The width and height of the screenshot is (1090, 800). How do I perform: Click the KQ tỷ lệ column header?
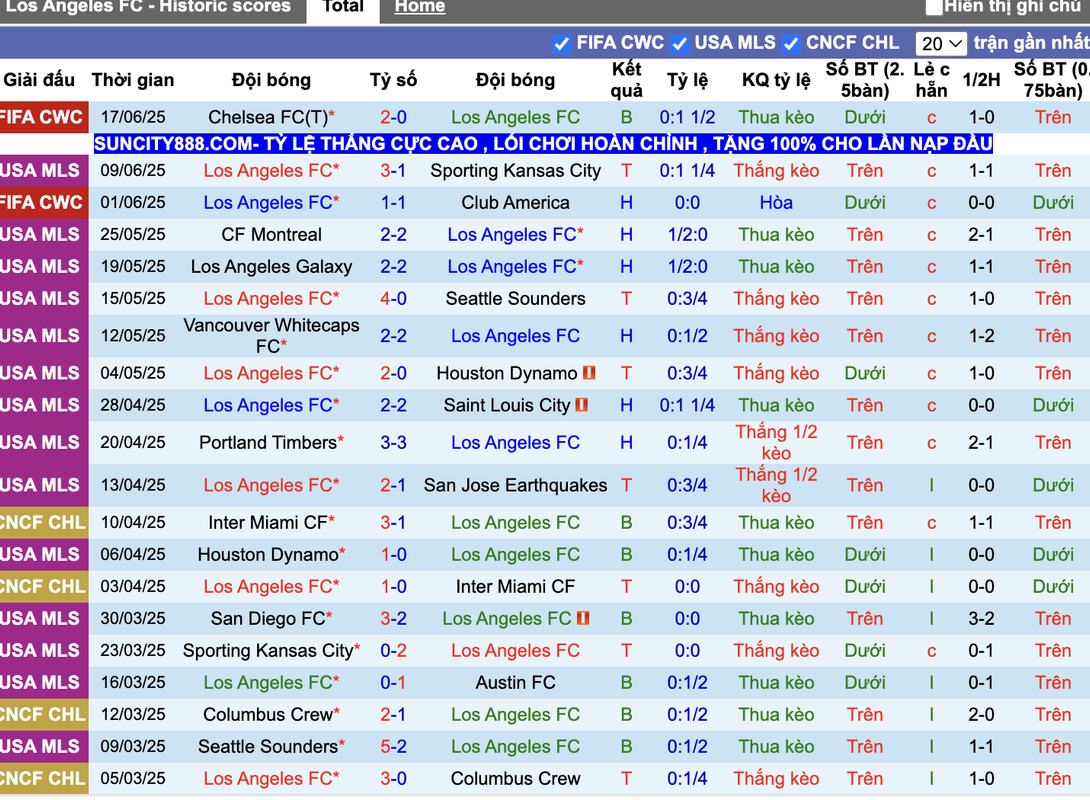tap(776, 80)
